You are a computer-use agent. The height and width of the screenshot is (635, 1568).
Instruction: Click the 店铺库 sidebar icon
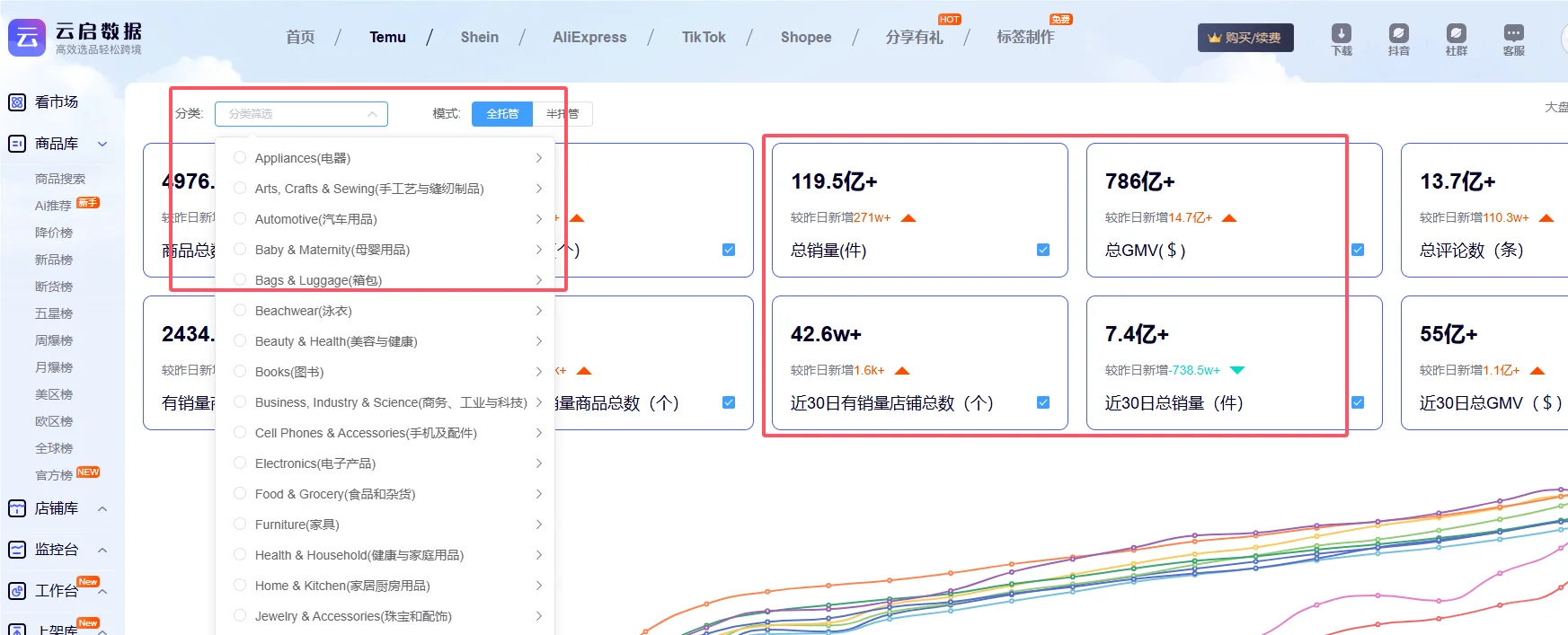point(17,508)
